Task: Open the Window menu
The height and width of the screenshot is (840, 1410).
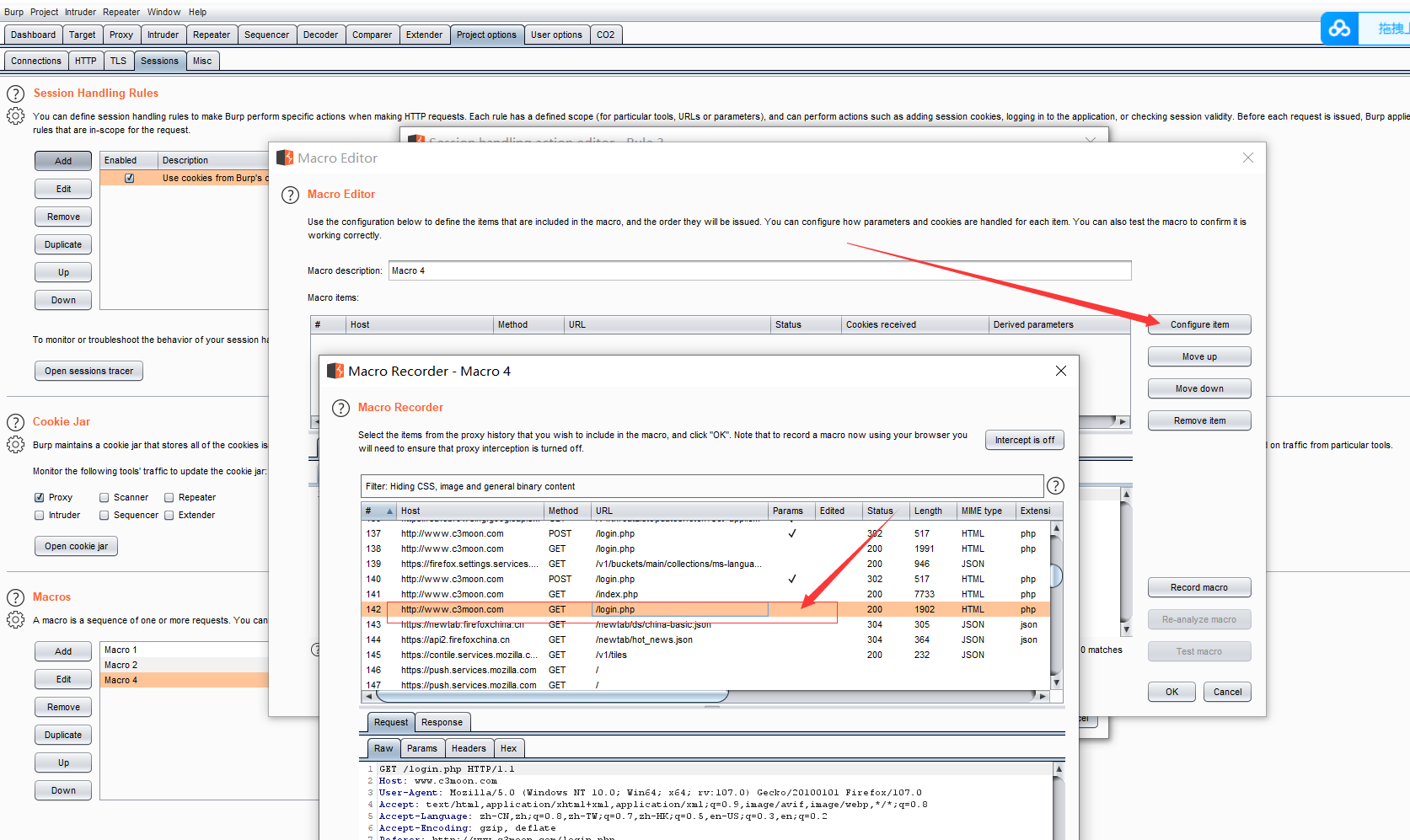Action: (164, 12)
